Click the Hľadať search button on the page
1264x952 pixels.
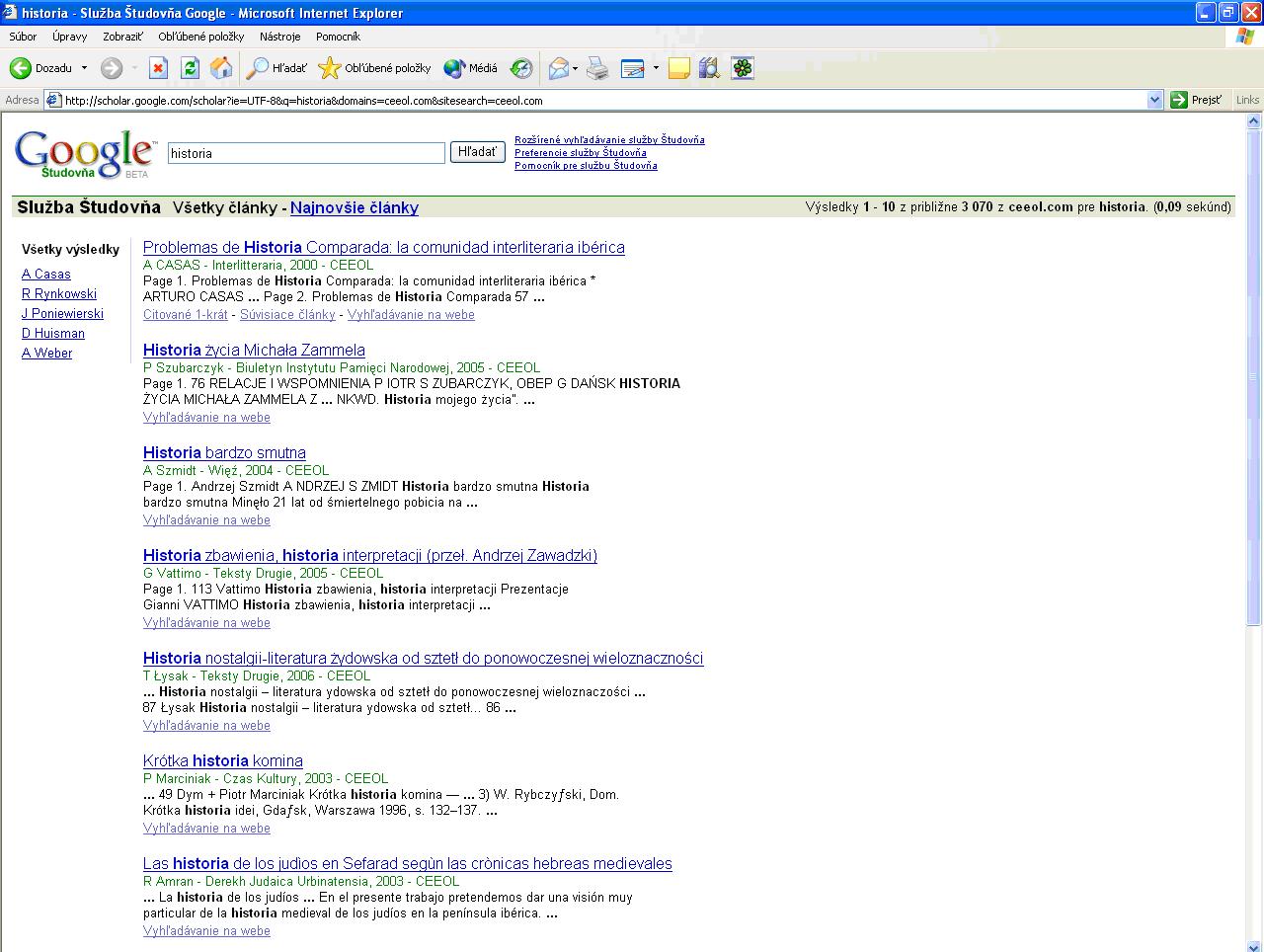point(478,152)
